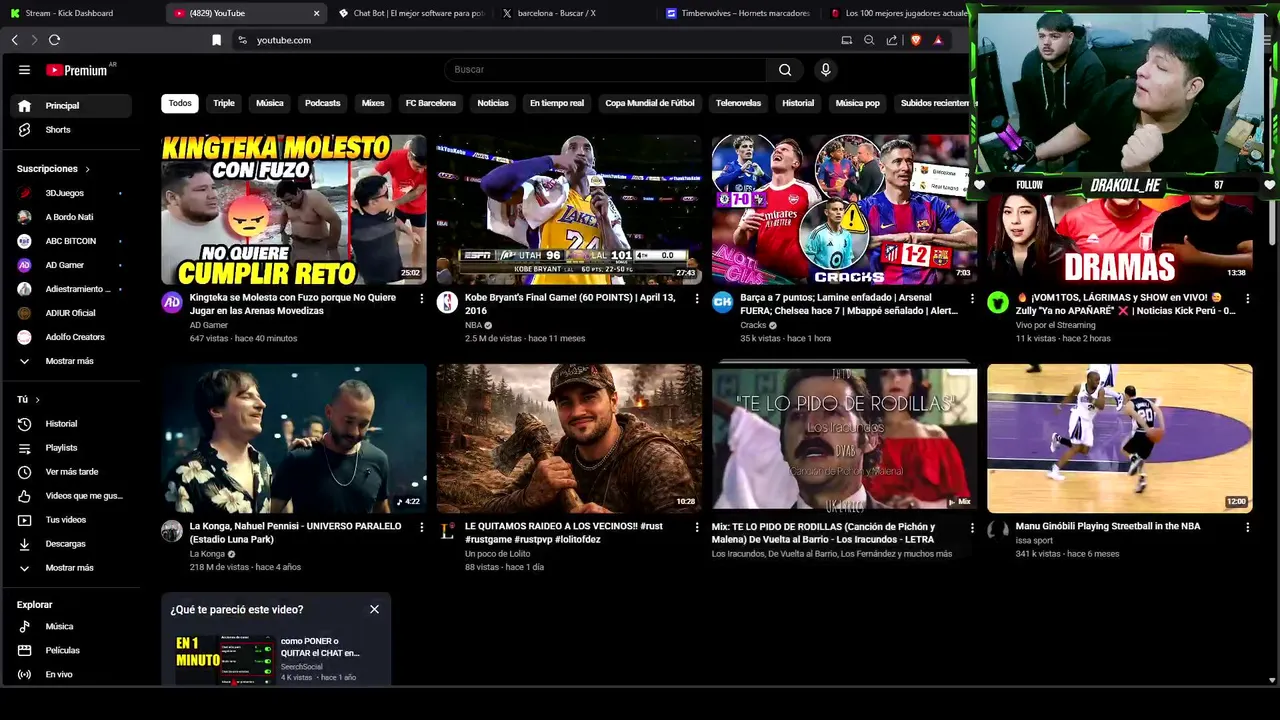The width and height of the screenshot is (1280, 720).
Task: Open Playlists in the sidebar
Action: (x=70, y=448)
